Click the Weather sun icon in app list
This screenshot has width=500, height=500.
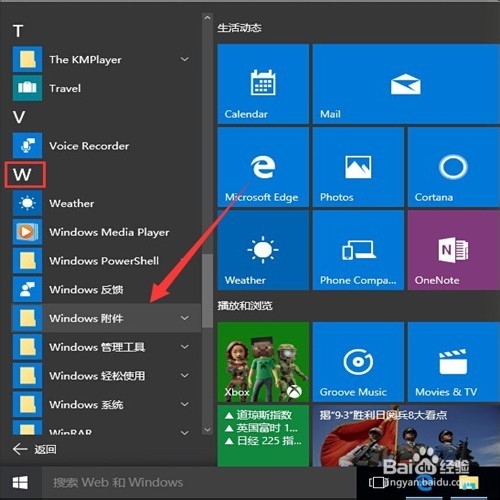[x=27, y=203]
